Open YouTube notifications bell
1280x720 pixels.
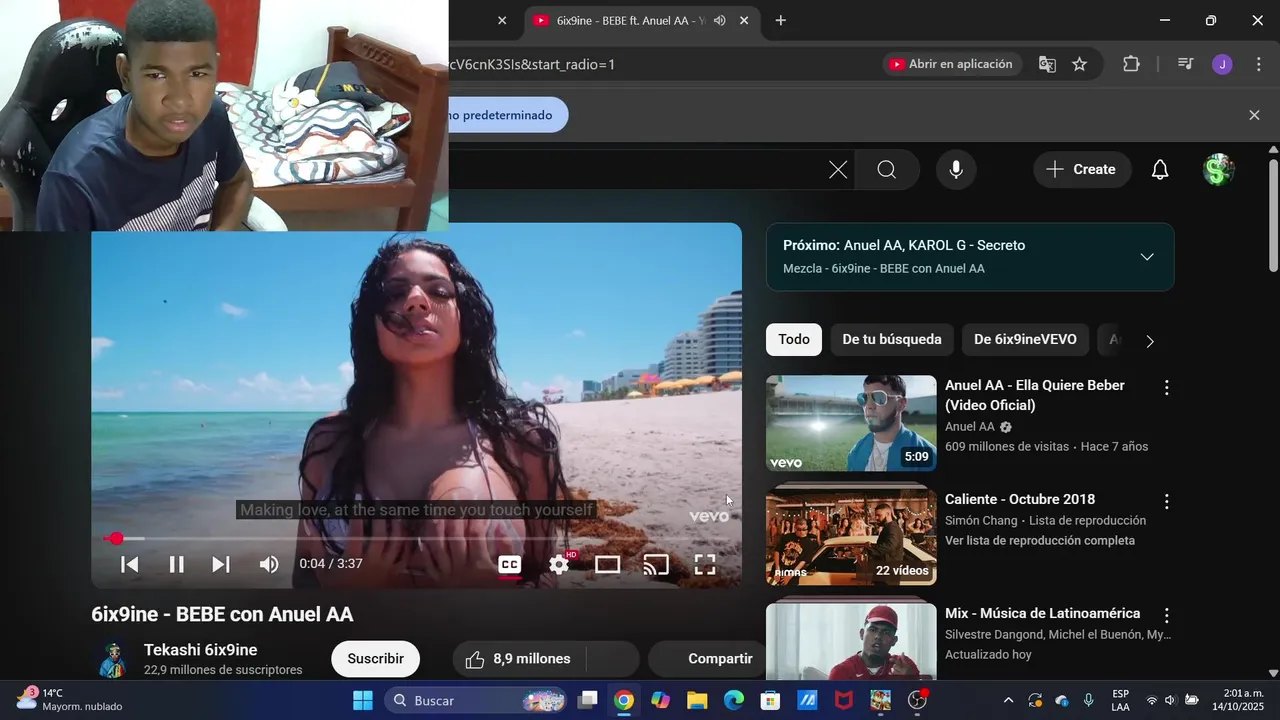coord(1160,170)
